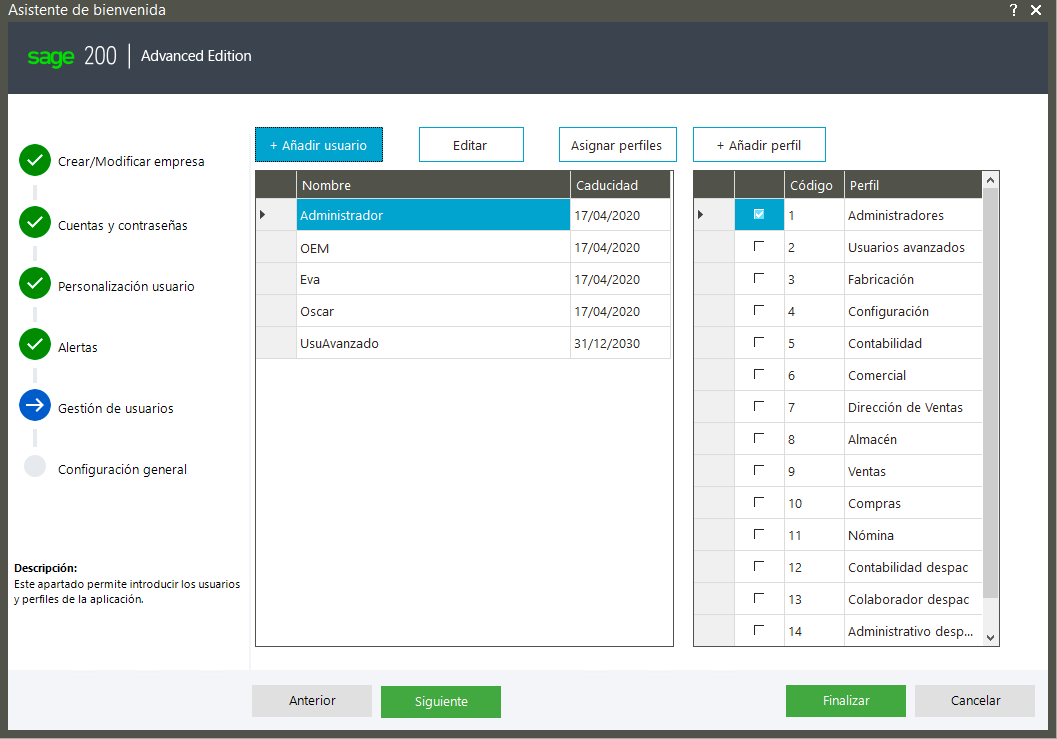Check the Fabricación profile checkbox
Image resolution: width=1057 pixels, height=739 pixels.
(758, 278)
